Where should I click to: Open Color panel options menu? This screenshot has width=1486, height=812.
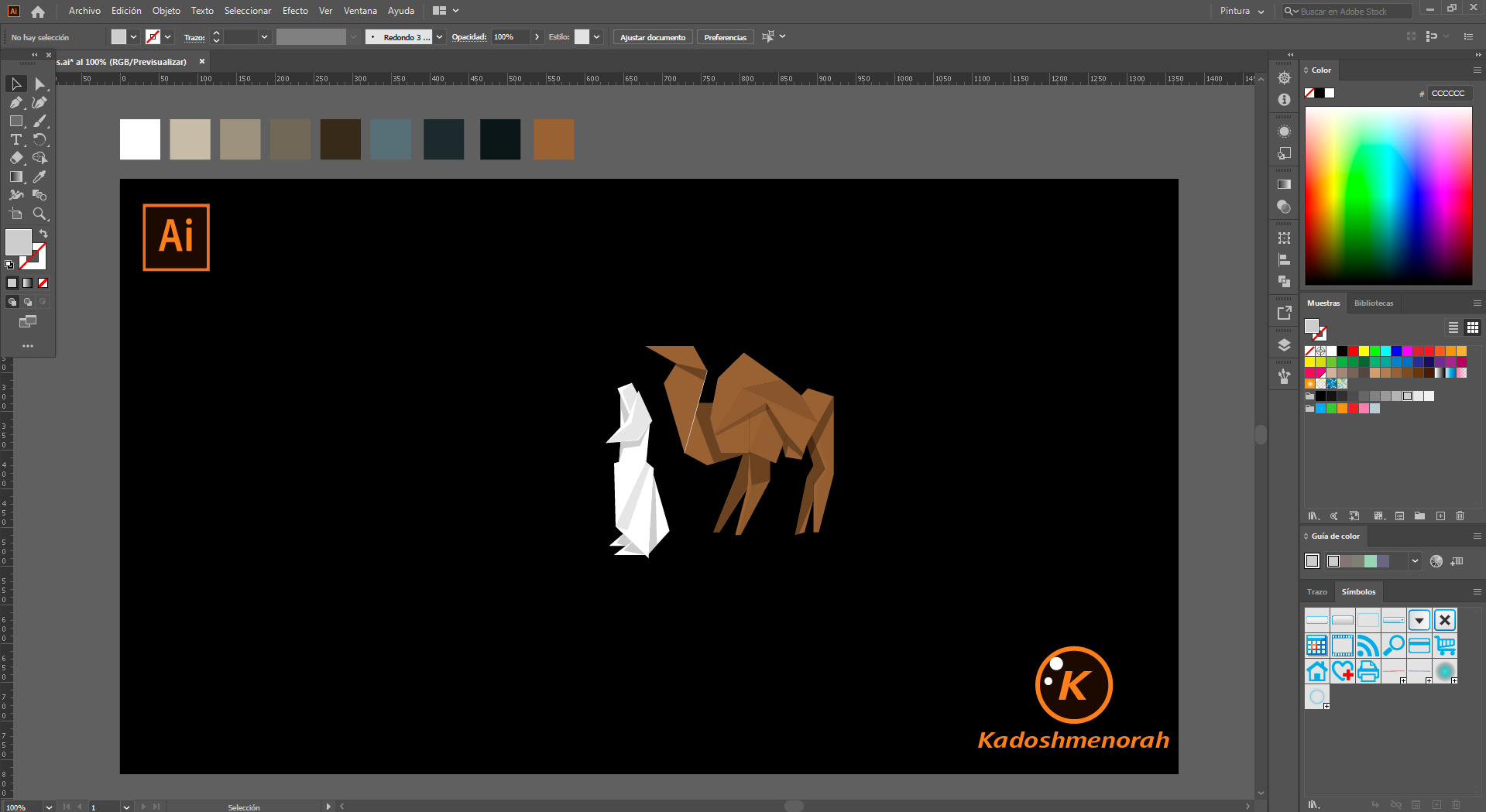[x=1477, y=70]
